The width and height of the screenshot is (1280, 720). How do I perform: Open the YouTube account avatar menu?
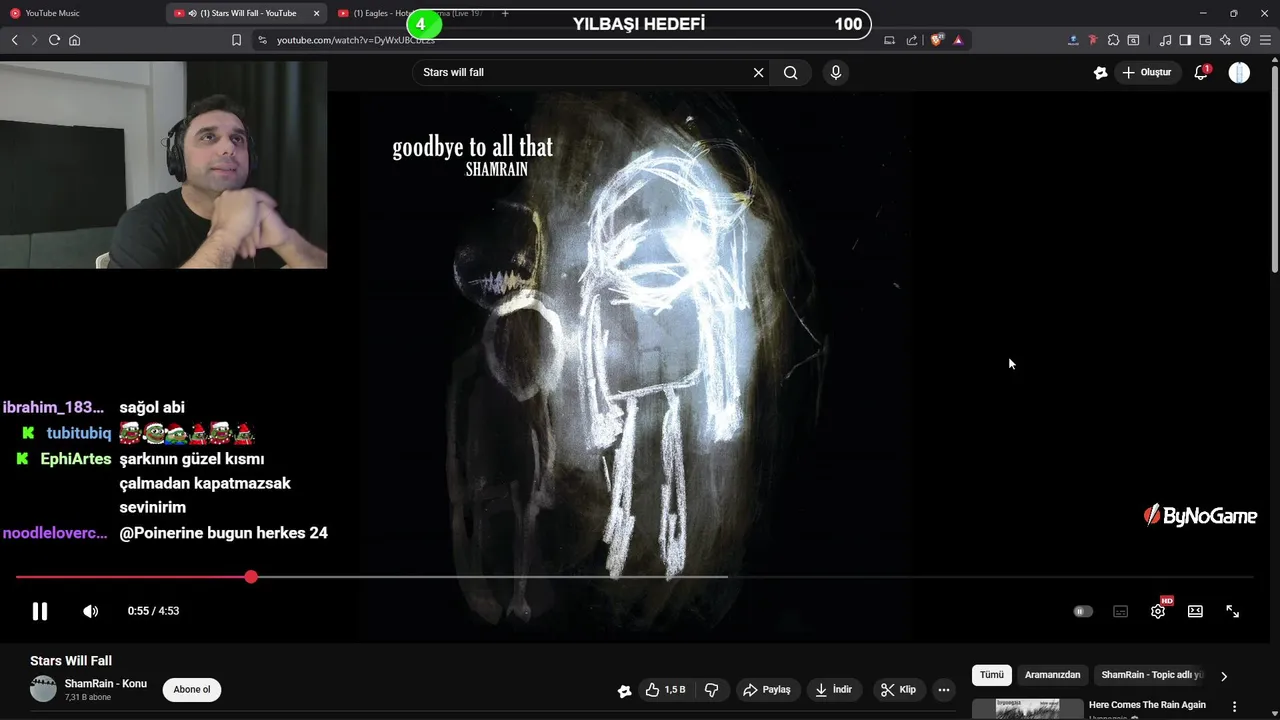1239,72
